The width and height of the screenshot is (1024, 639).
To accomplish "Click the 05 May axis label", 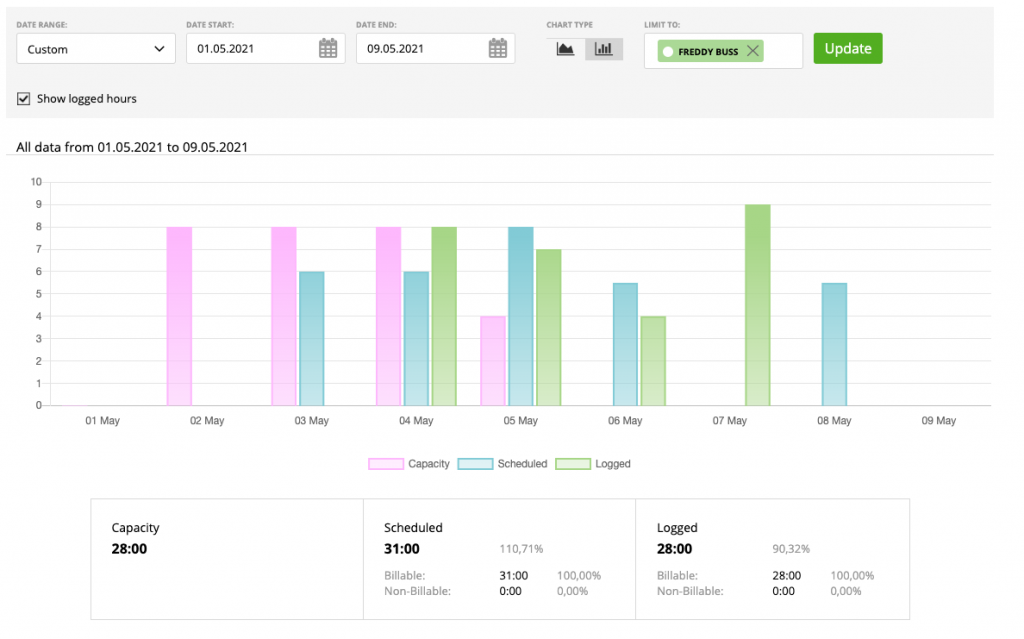I will [x=520, y=420].
